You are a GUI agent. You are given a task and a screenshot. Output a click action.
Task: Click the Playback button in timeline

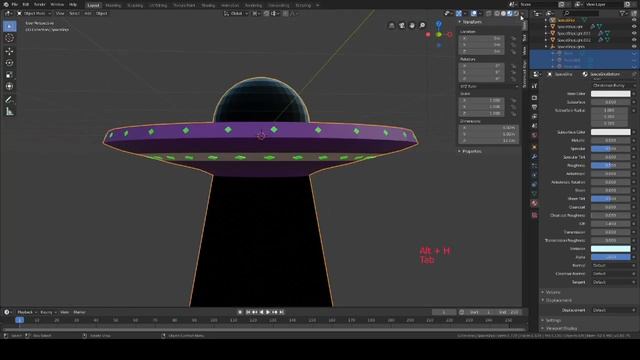tap(27, 312)
